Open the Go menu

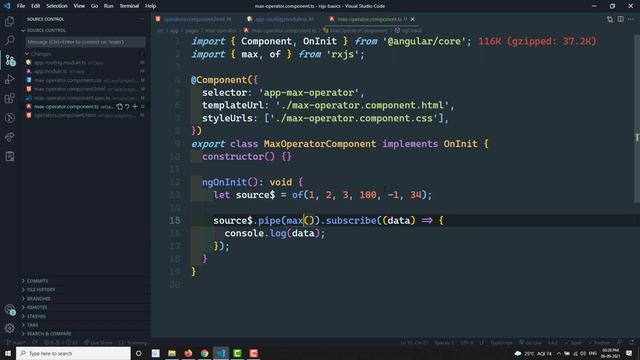pyautogui.click(x=94, y=6)
